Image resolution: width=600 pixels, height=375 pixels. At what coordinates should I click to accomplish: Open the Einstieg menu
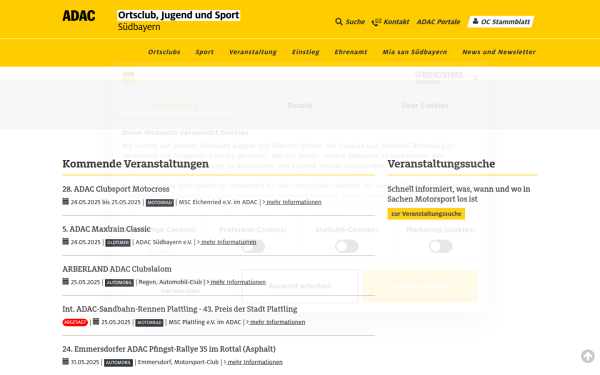305,52
